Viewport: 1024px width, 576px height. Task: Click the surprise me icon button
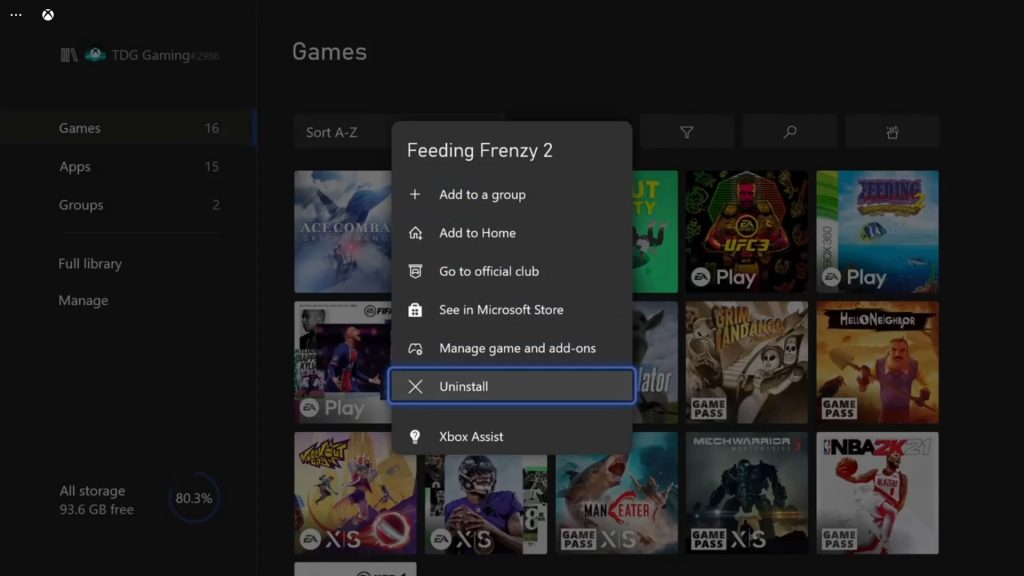coord(892,133)
